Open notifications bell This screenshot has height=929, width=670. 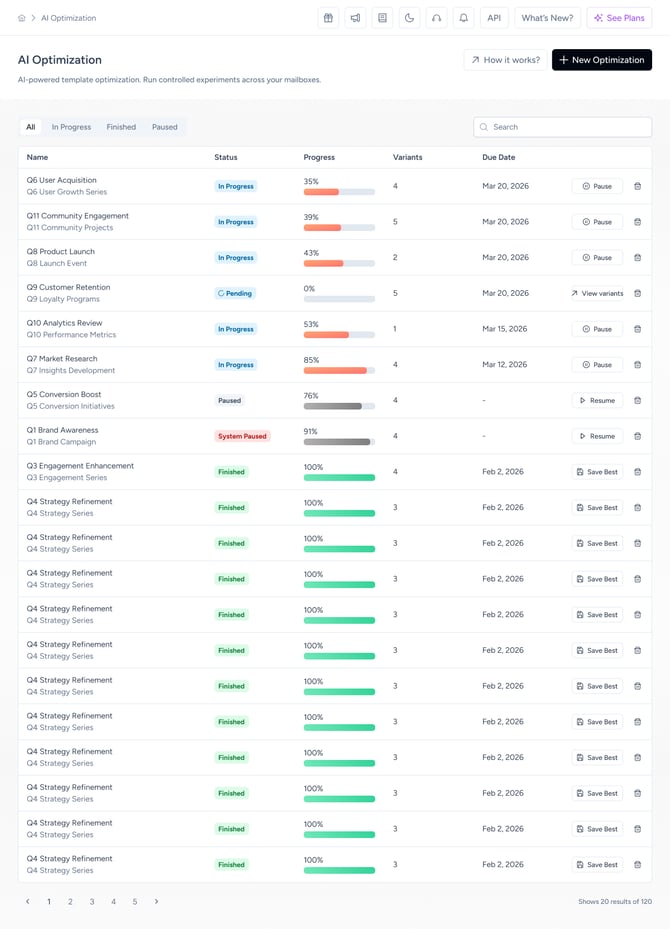pyautogui.click(x=463, y=18)
